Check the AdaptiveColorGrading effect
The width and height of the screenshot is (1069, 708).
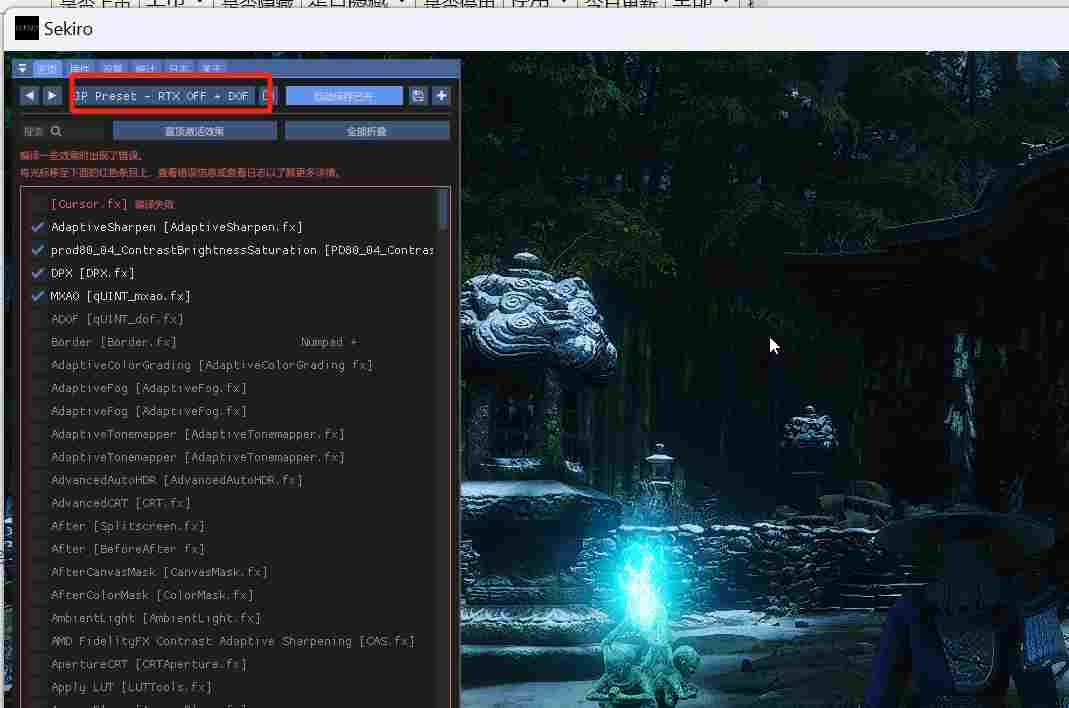[x=38, y=366]
